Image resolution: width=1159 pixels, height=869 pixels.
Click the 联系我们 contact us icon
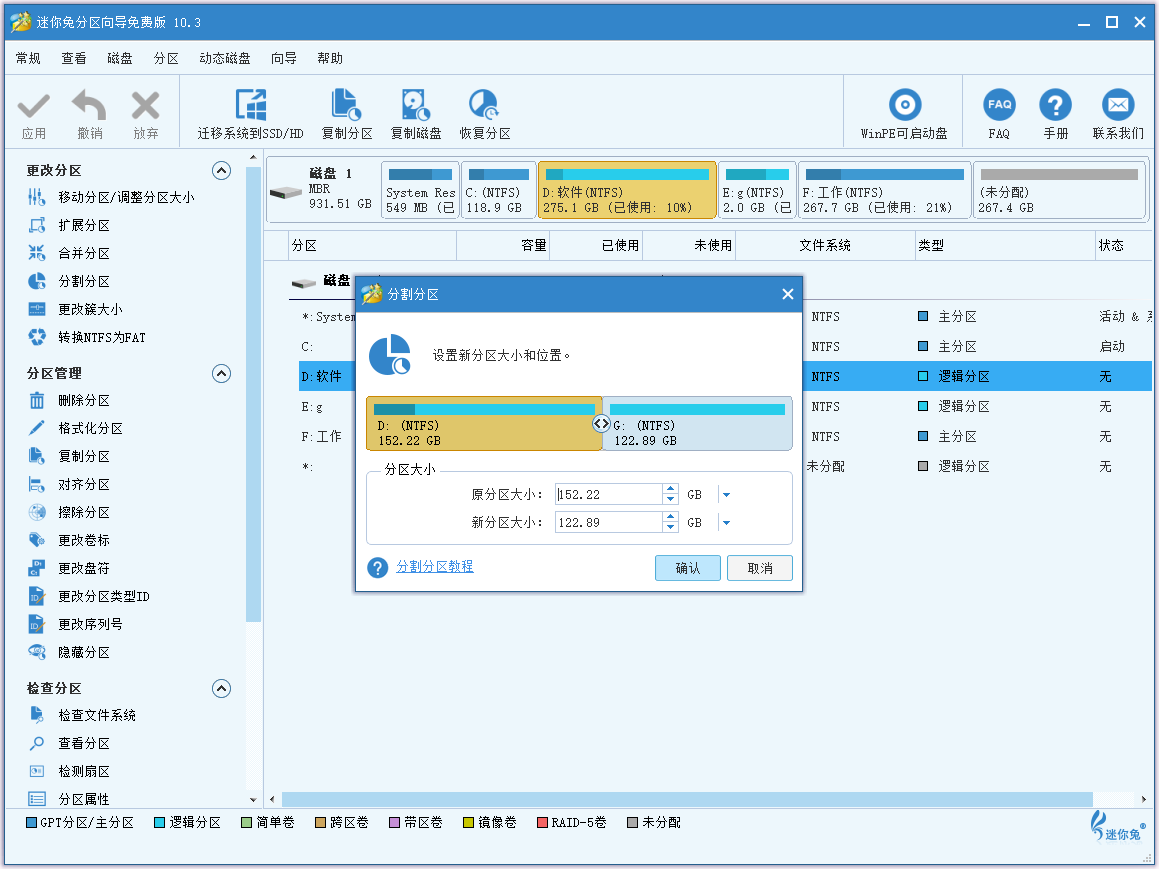click(1118, 105)
